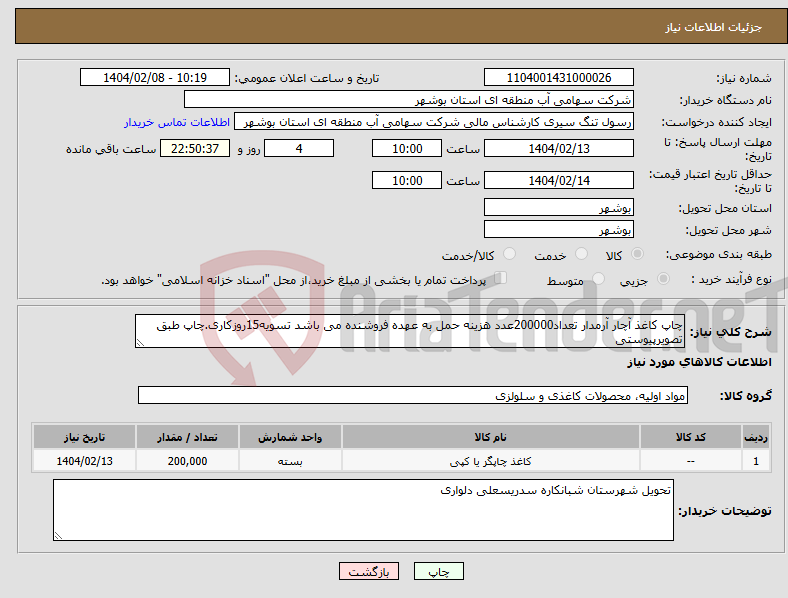Click the چاپ (print) button
Image resolution: width=788 pixels, height=598 pixels.
(x=439, y=571)
